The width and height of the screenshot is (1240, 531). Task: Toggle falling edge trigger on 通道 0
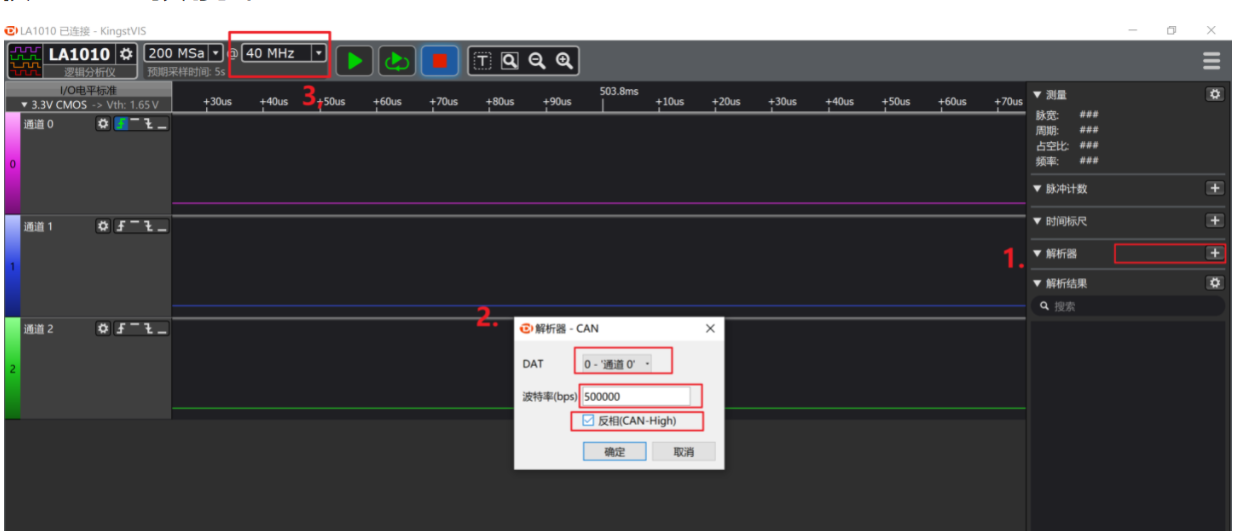(x=147, y=124)
